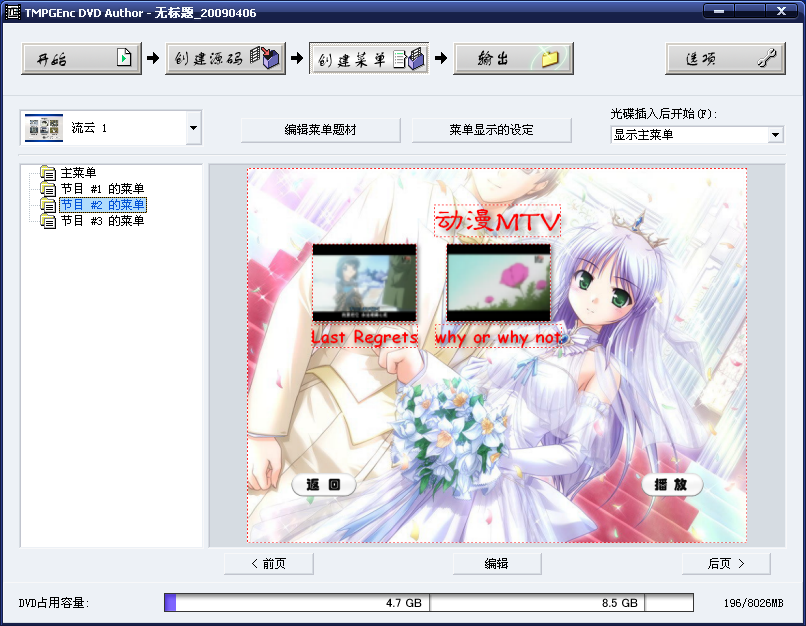806x626 pixels.
Task: Click the 播放 (Play) menu button in preview
Action: click(x=671, y=485)
